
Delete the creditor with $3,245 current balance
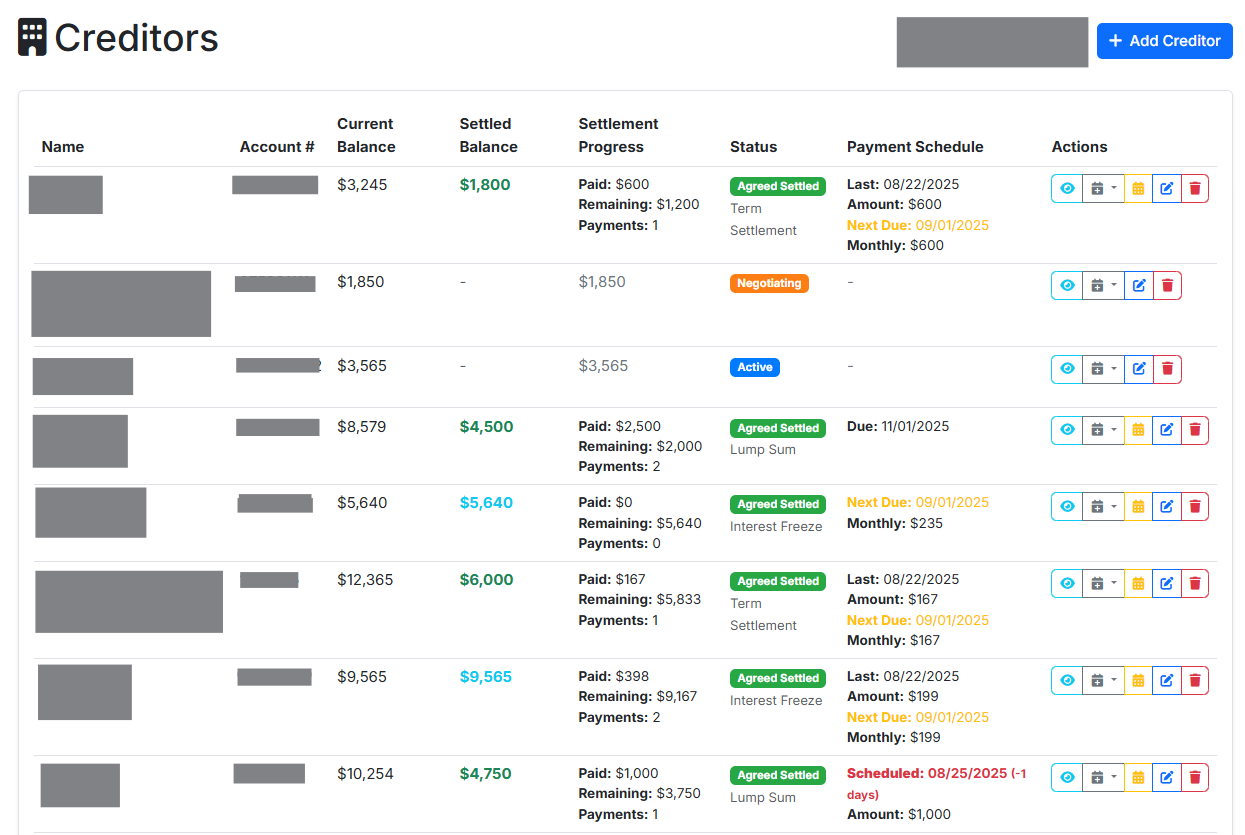[x=1194, y=189]
